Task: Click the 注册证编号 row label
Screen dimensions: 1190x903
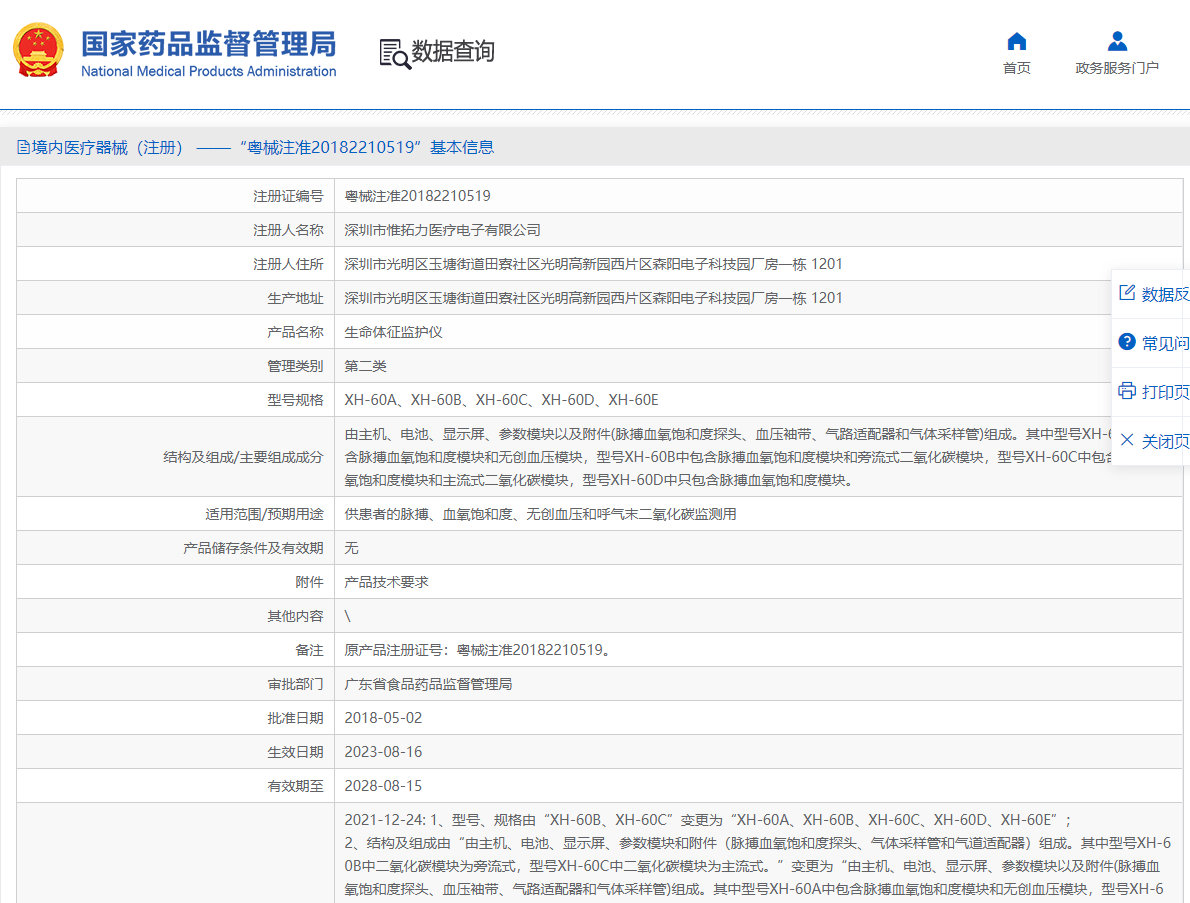Action: pyautogui.click(x=288, y=197)
